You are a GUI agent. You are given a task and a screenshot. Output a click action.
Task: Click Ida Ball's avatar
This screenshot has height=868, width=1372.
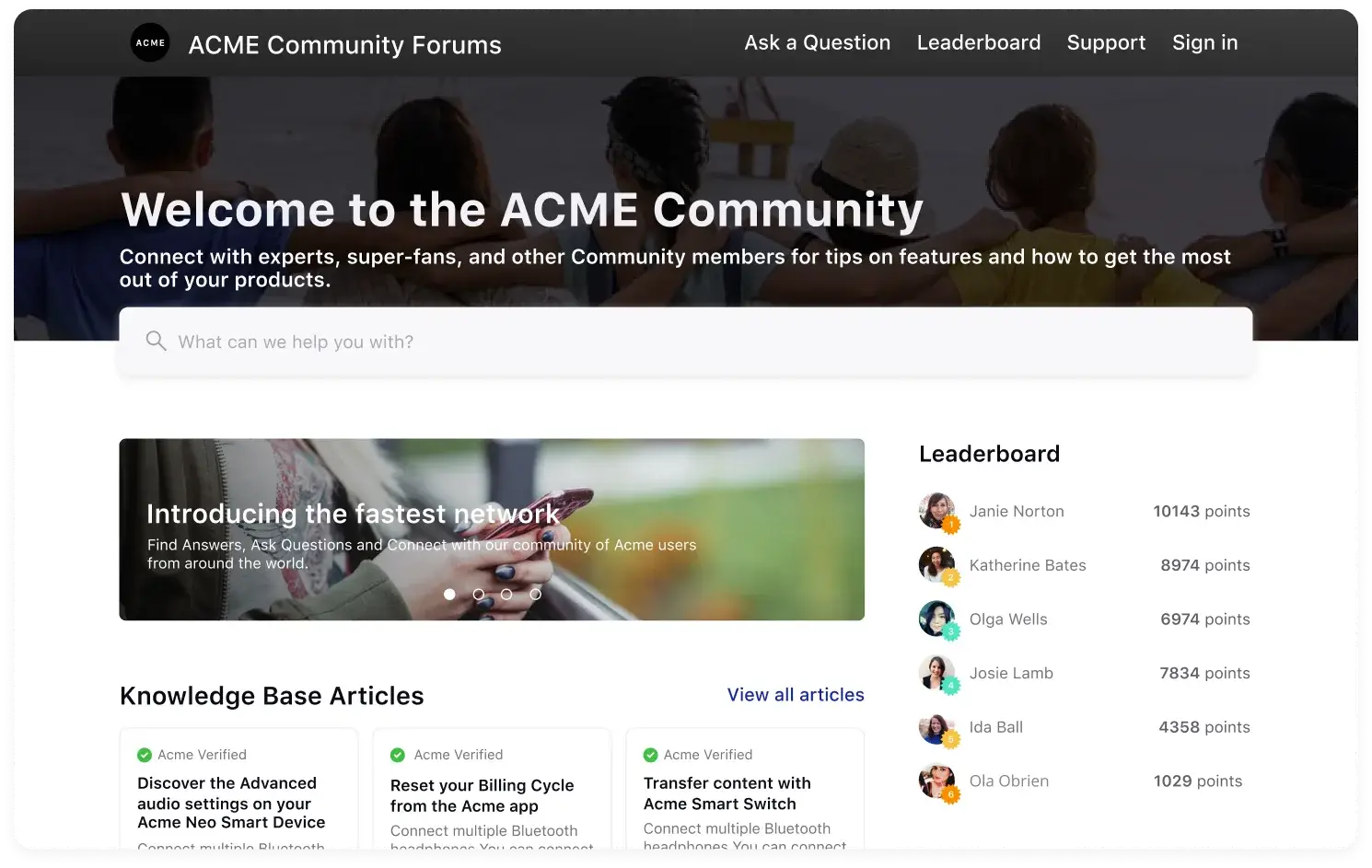(937, 727)
